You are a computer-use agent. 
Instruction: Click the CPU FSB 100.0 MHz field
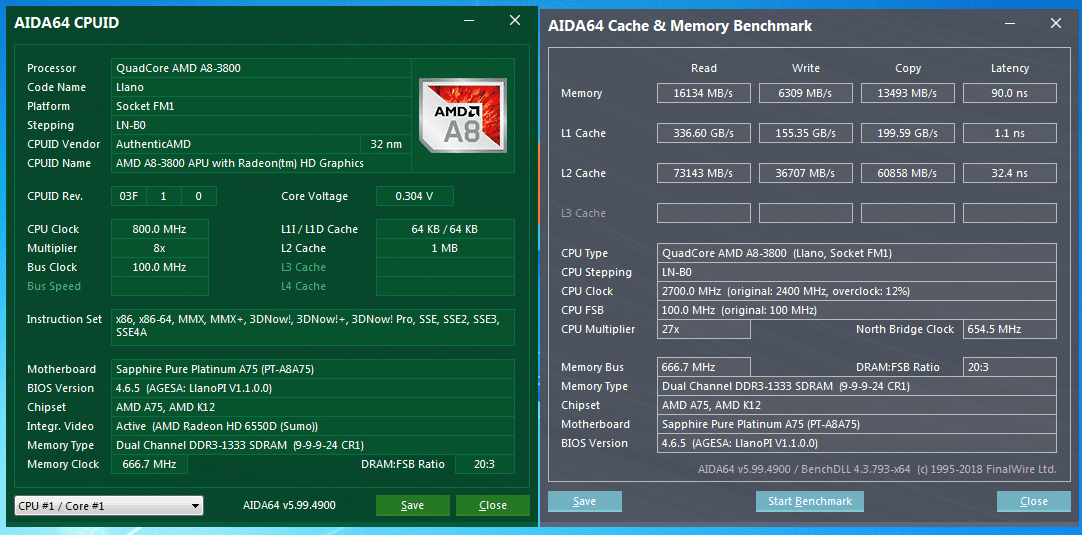point(856,310)
